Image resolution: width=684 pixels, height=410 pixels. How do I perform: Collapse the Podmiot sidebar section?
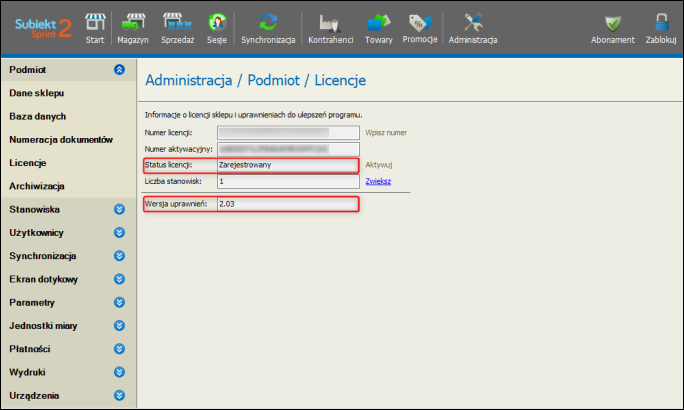119,70
